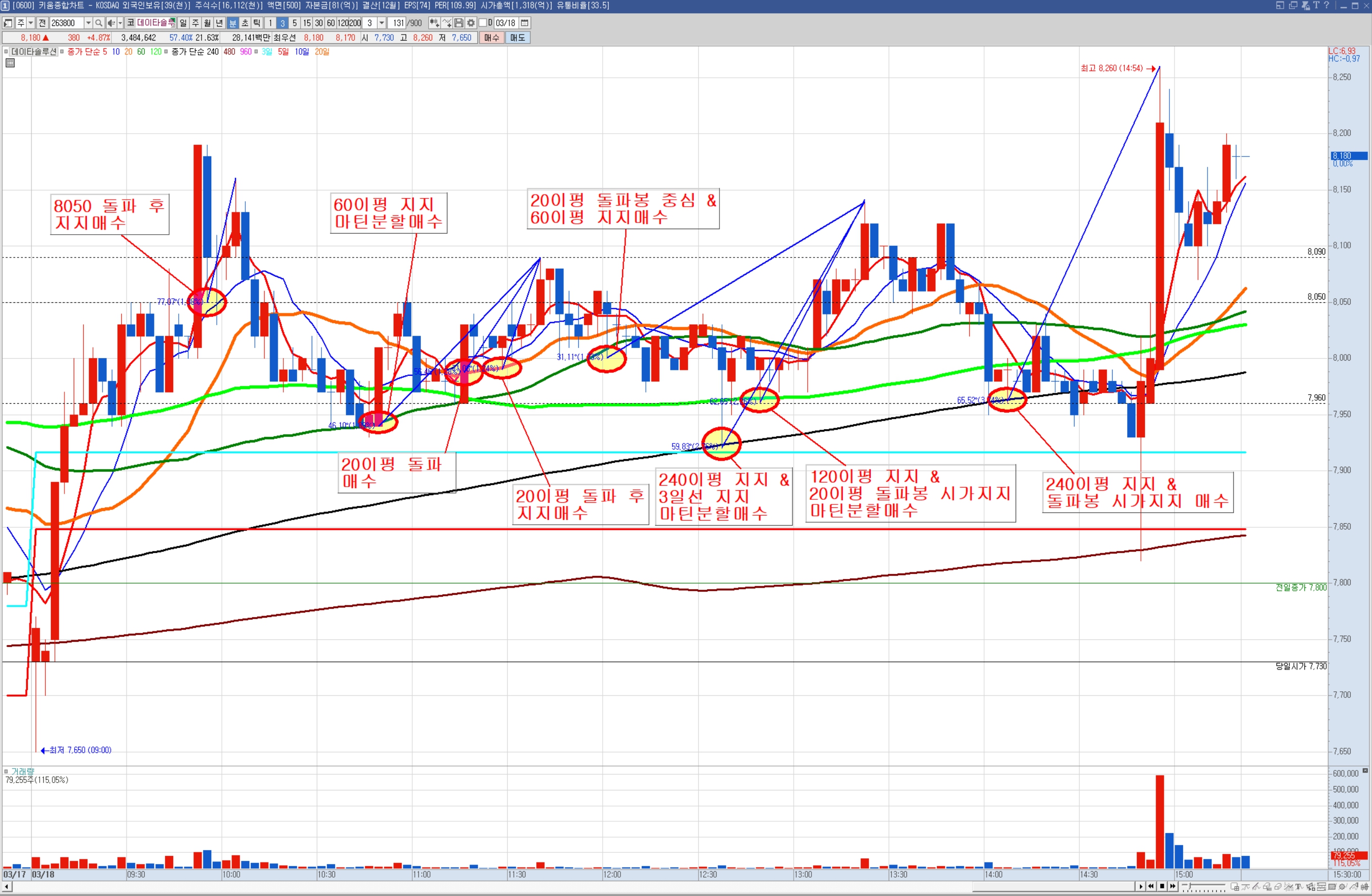This screenshot has height=896, width=1372.
Task: Click the 매도 sell button
Action: coord(517,38)
